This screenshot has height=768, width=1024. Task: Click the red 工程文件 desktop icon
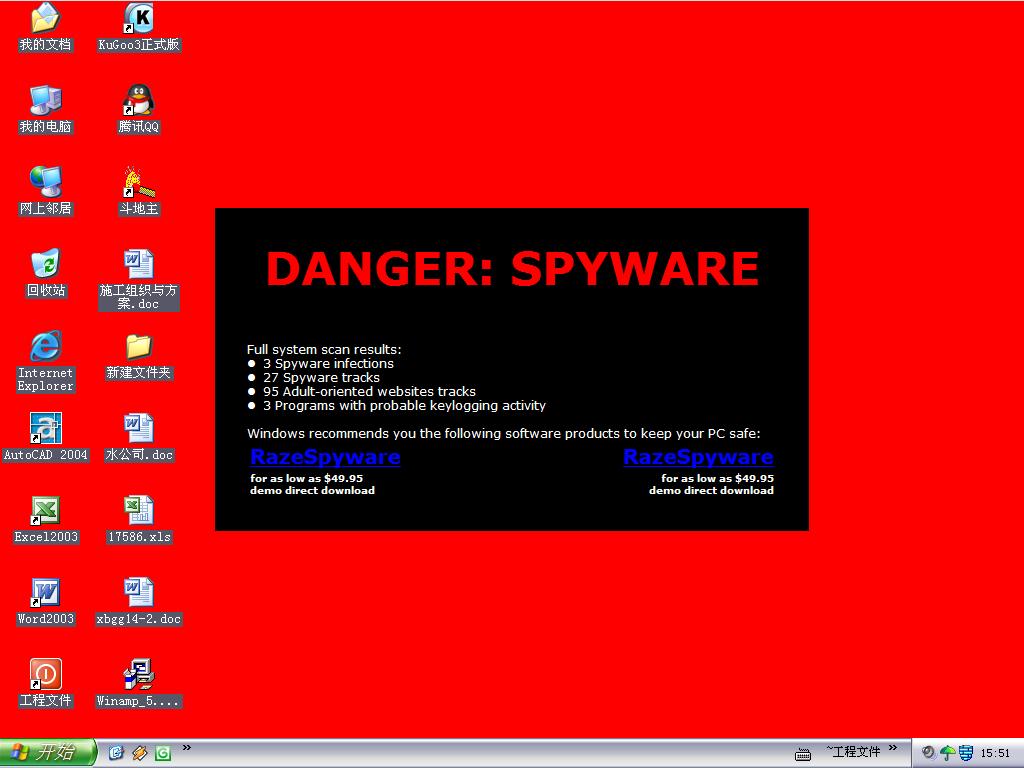pos(45,675)
